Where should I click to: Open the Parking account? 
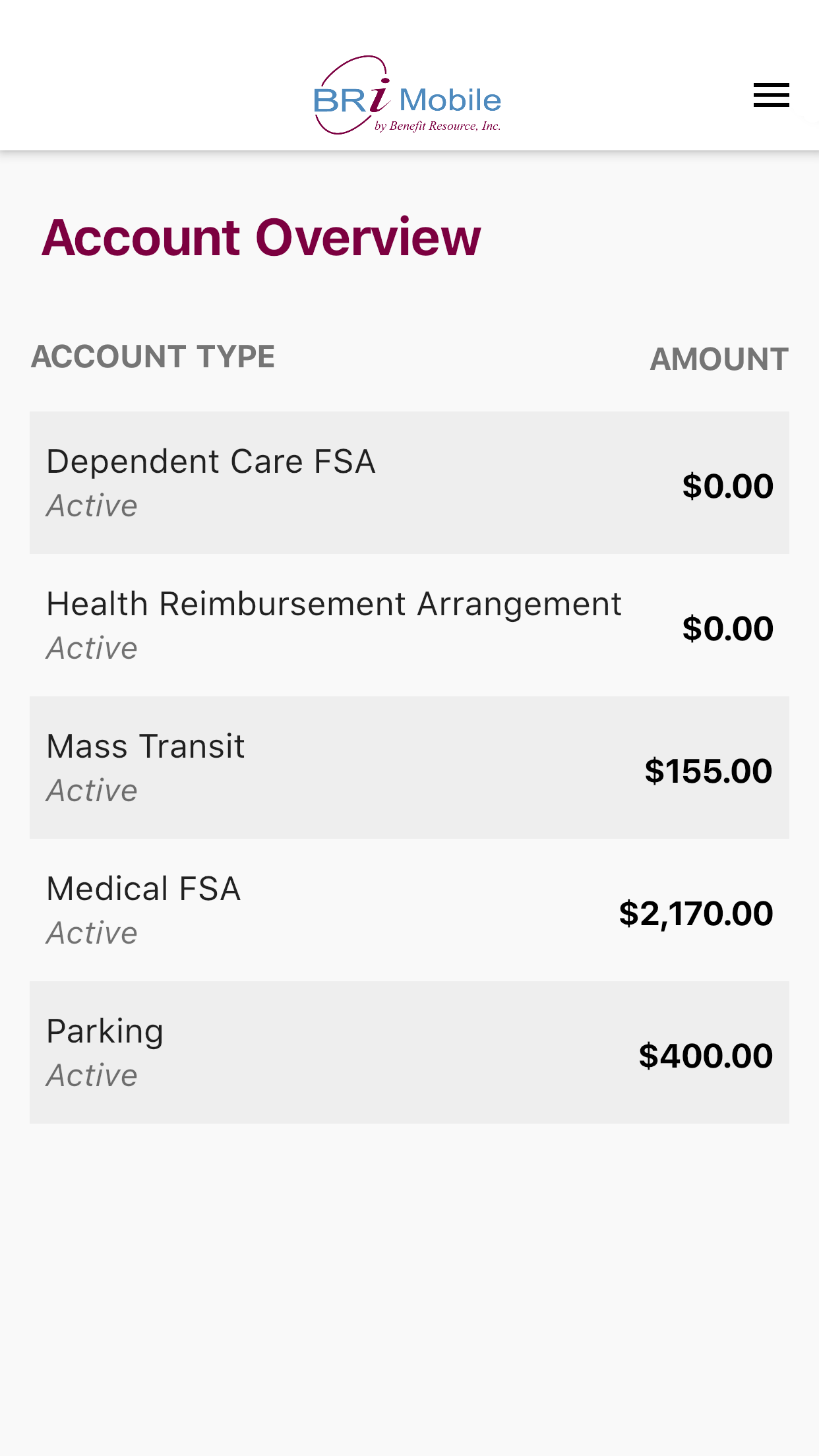(x=105, y=1031)
